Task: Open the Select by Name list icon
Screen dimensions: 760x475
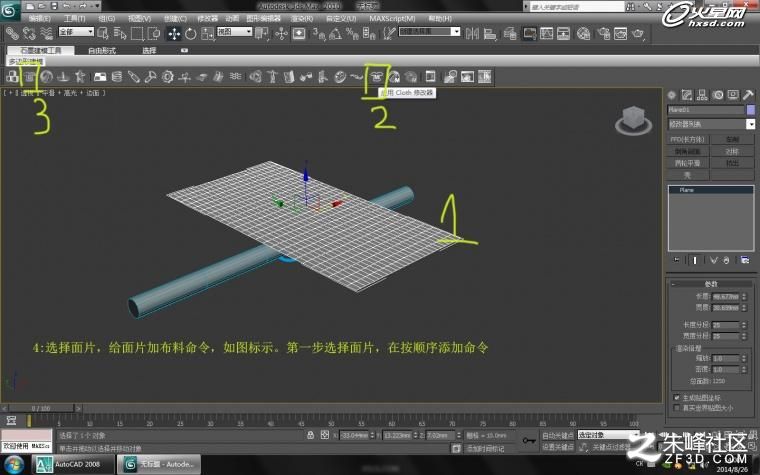Action: 120,33
